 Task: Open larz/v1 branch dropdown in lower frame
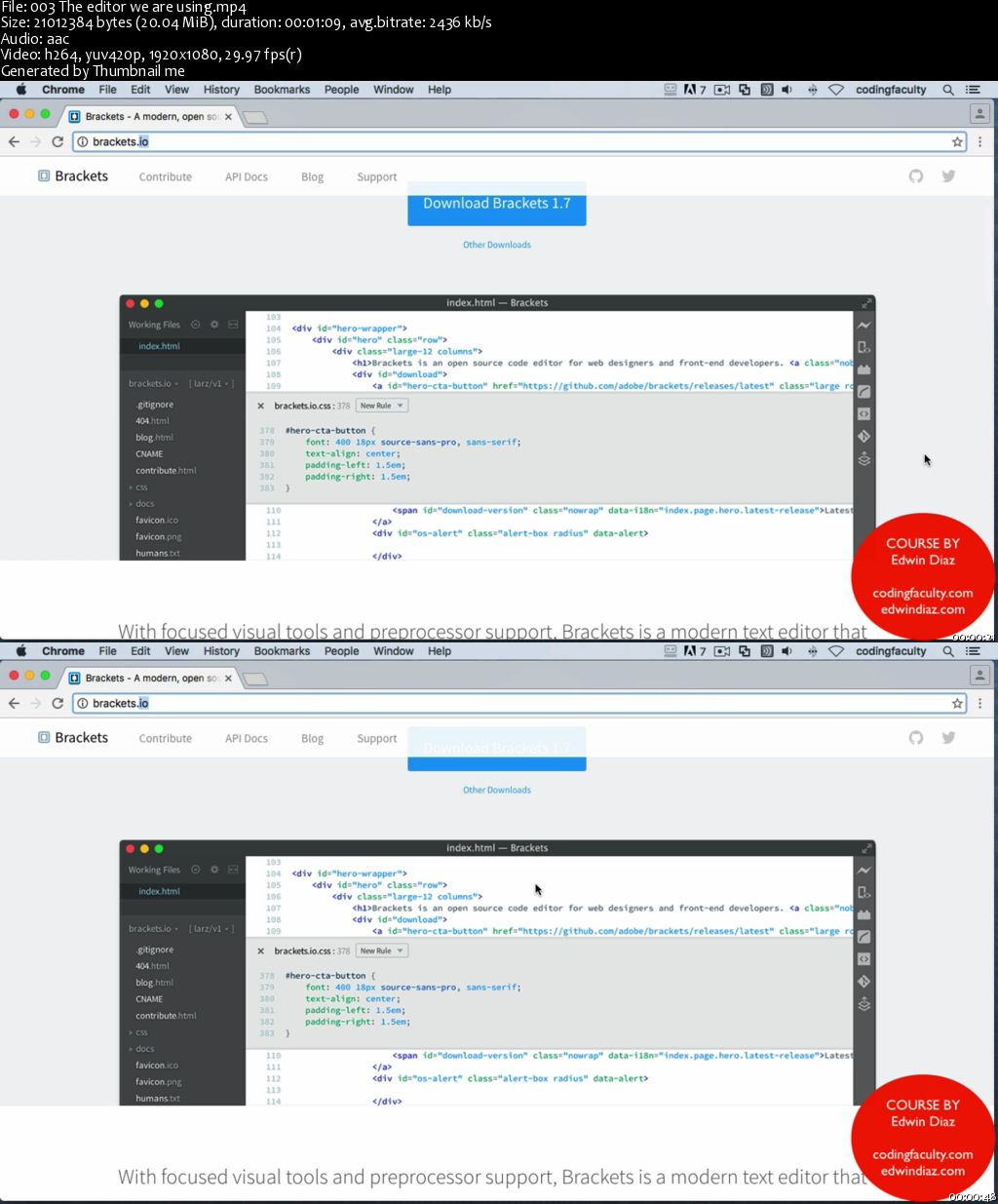tap(211, 928)
